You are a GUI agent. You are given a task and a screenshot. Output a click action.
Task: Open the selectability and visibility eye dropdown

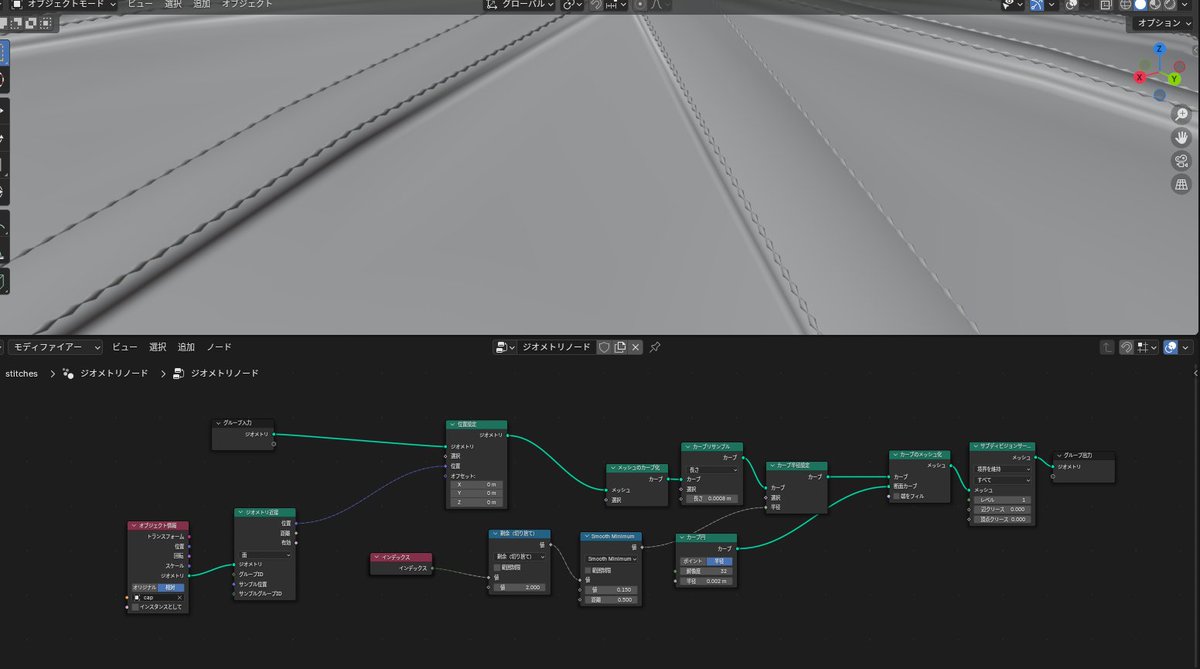click(1013, 4)
